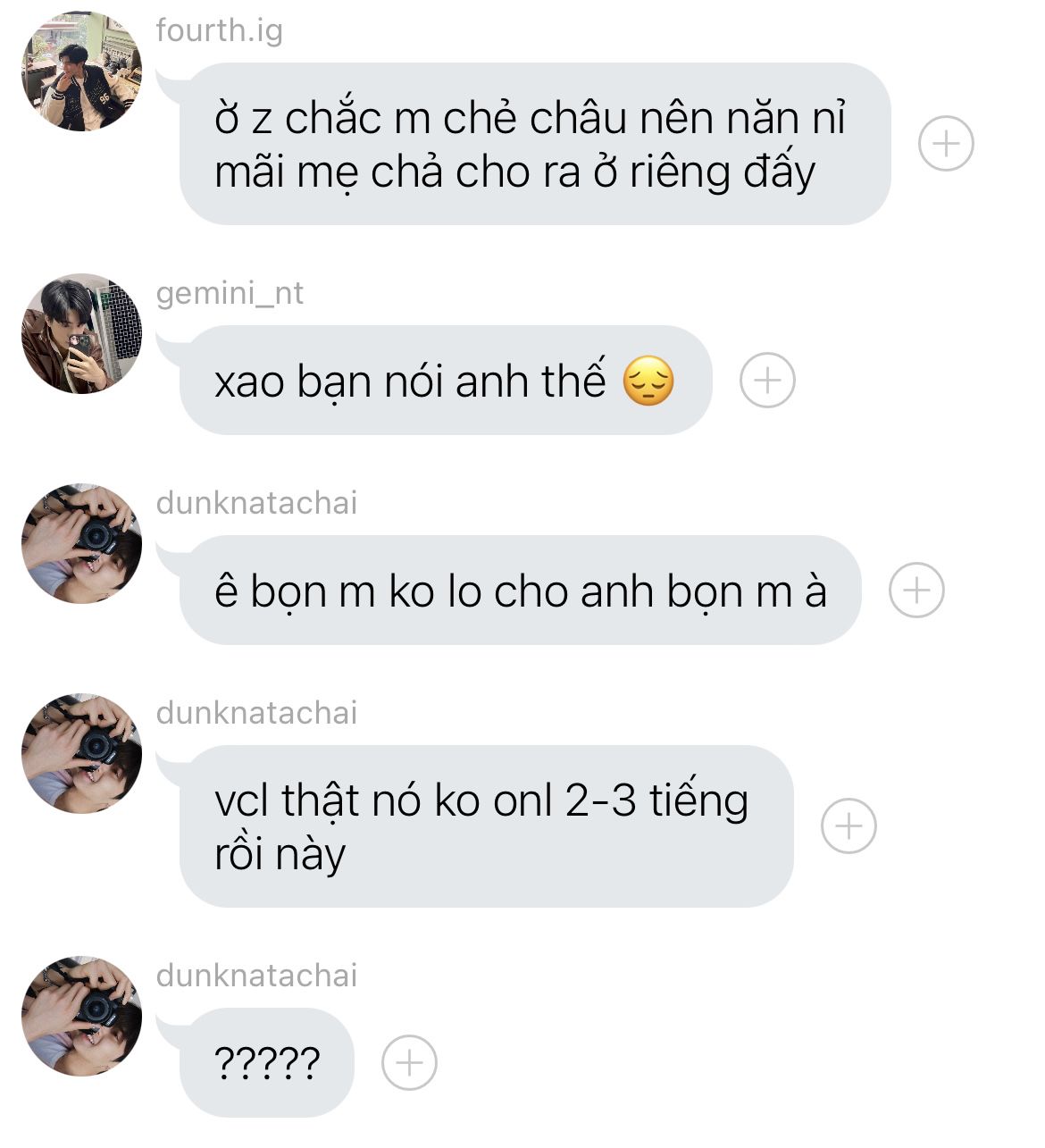Tap dunknatachai avatar beside "?????" message

[81, 1017]
